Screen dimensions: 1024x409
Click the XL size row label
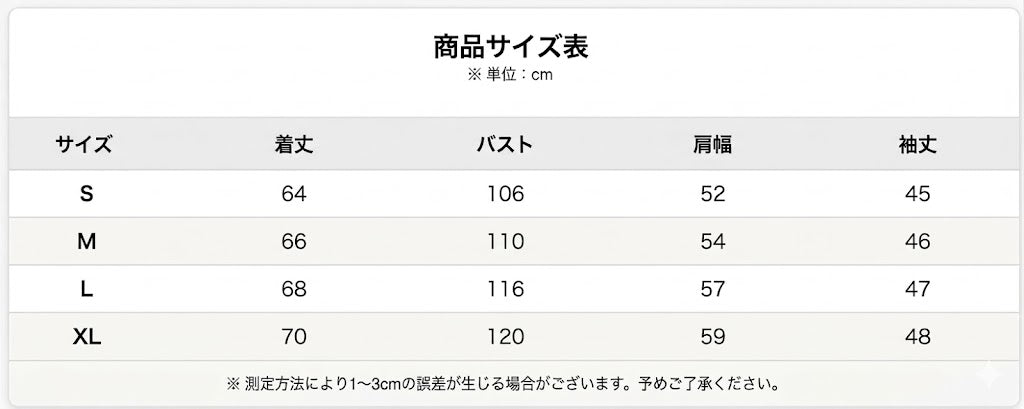click(86, 337)
